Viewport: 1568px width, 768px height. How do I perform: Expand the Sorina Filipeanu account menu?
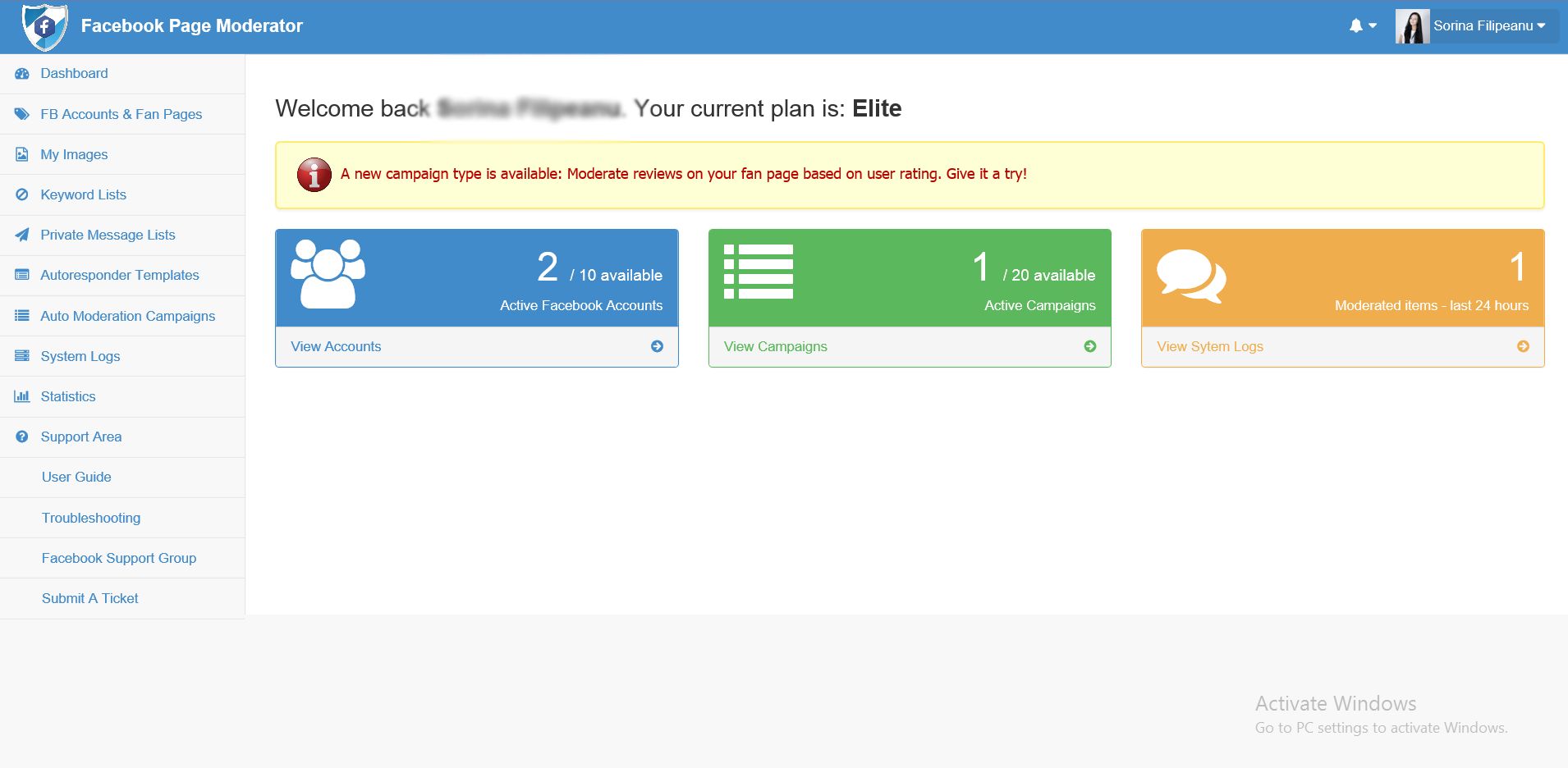pyautogui.click(x=1489, y=26)
